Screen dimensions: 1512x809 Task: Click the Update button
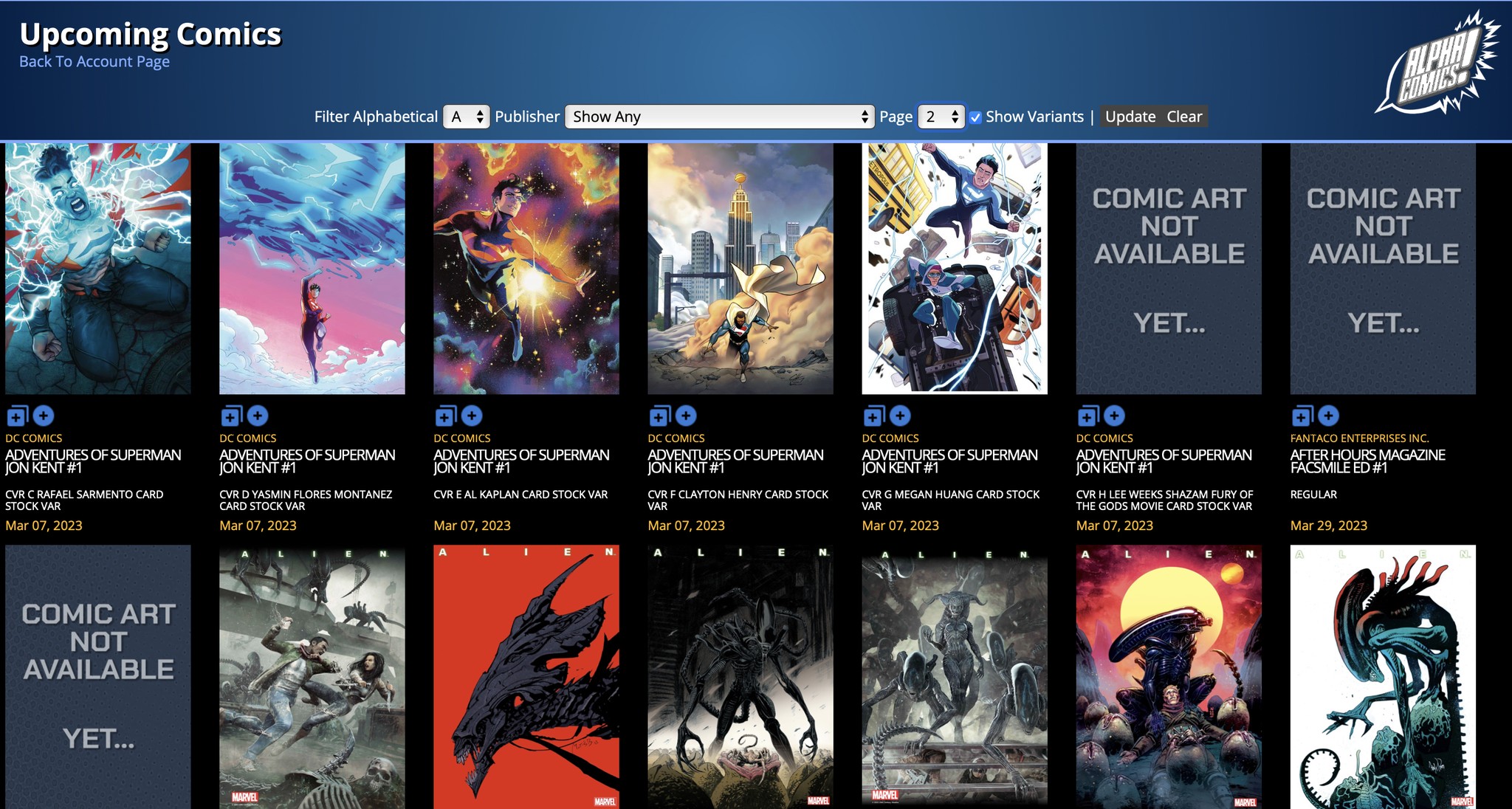(x=1130, y=117)
